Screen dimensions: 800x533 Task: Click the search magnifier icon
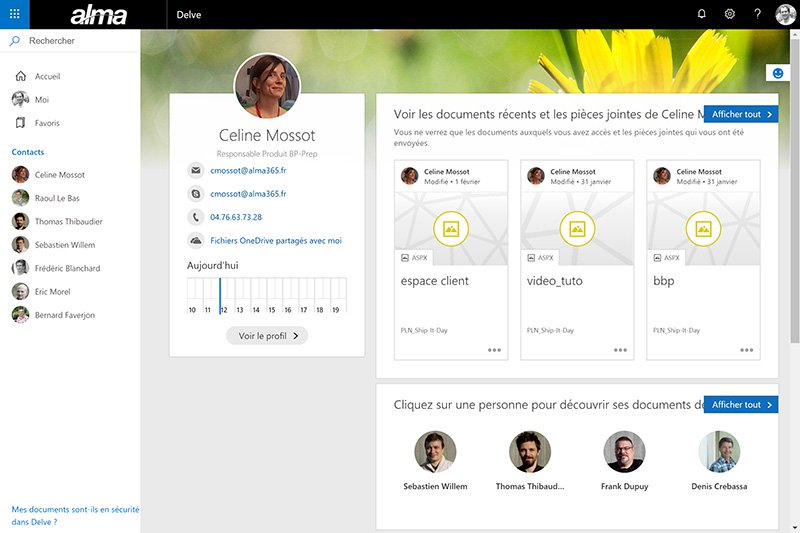click(x=15, y=41)
